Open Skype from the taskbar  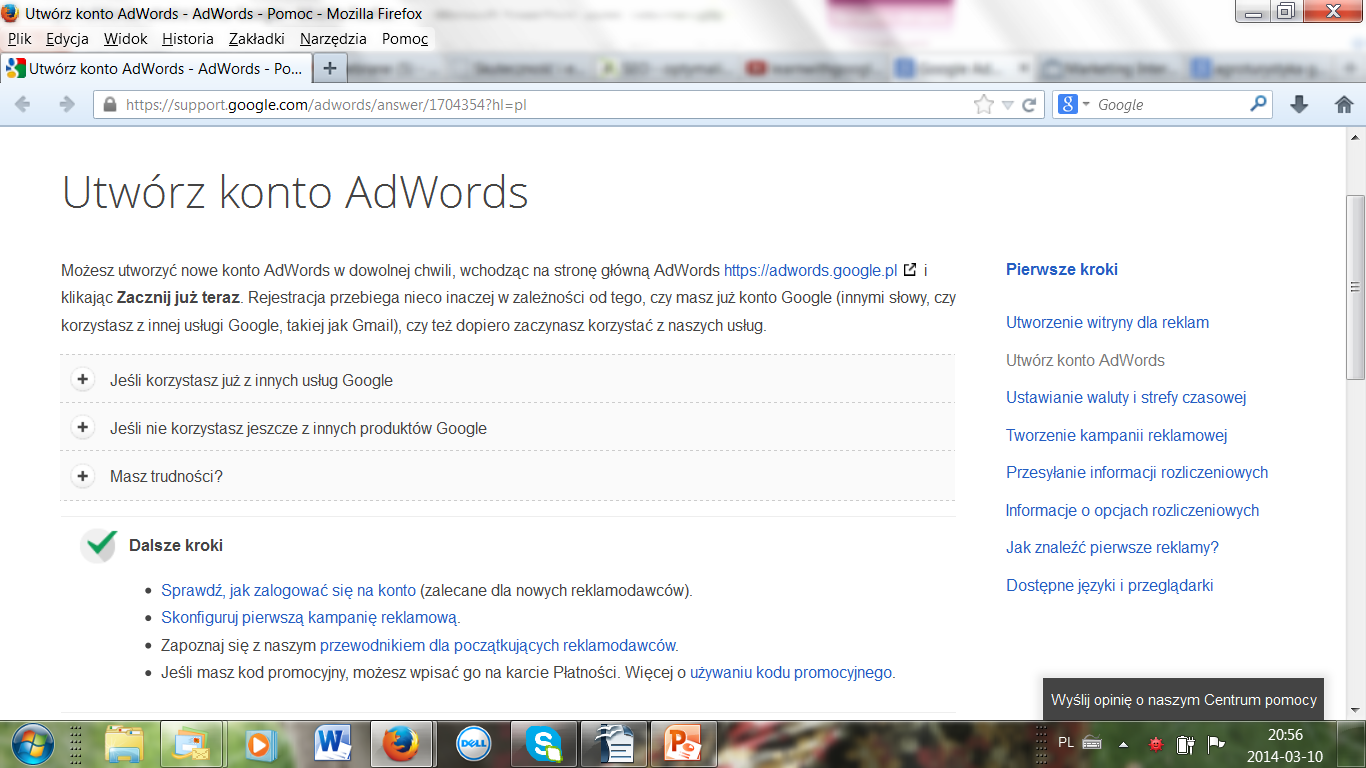(544, 743)
